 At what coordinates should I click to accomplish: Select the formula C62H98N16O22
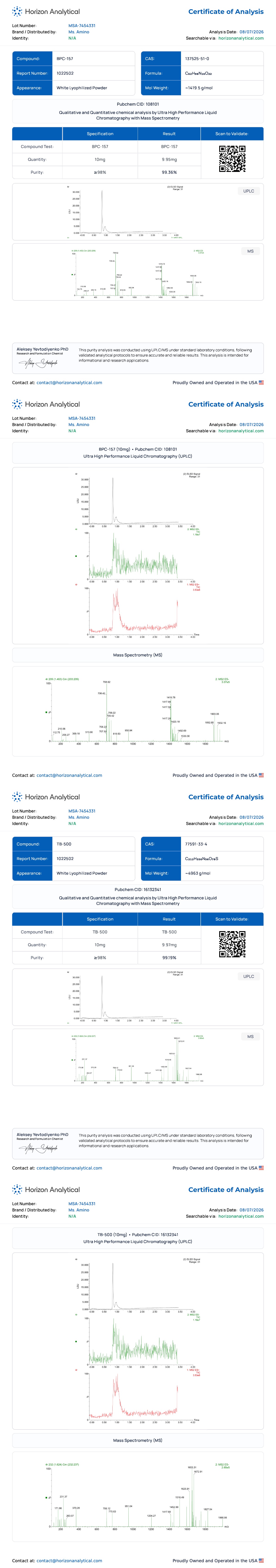point(199,74)
